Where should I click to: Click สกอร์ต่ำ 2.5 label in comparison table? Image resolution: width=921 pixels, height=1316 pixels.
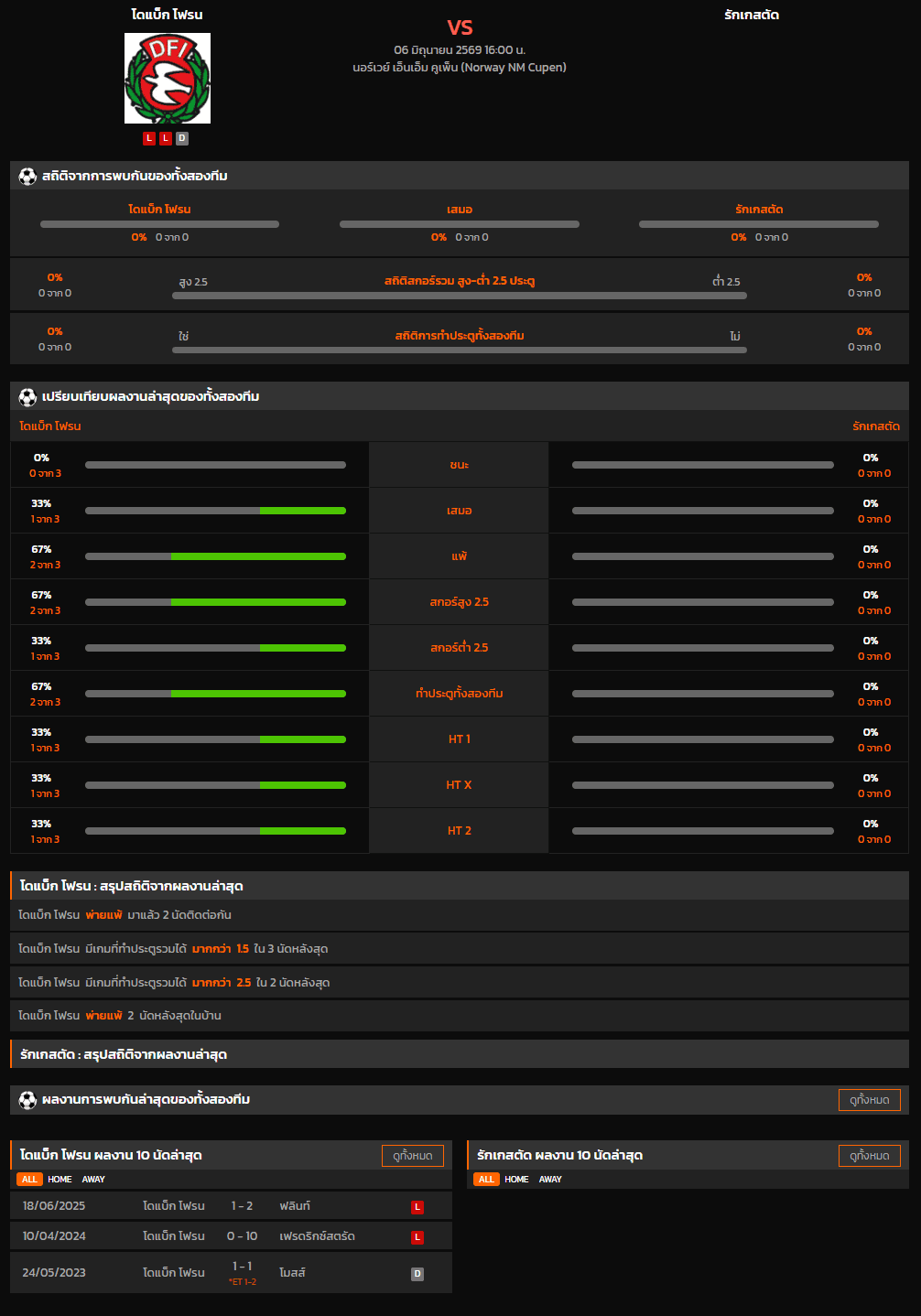pos(460,648)
